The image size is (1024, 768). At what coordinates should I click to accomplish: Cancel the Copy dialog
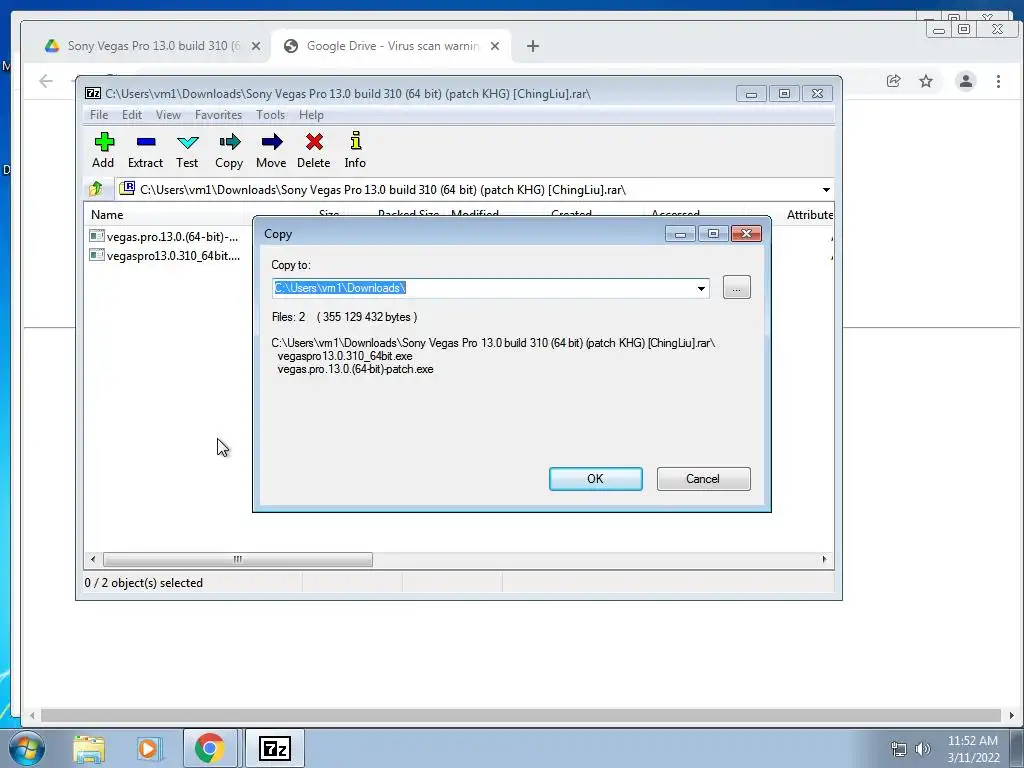[703, 479]
